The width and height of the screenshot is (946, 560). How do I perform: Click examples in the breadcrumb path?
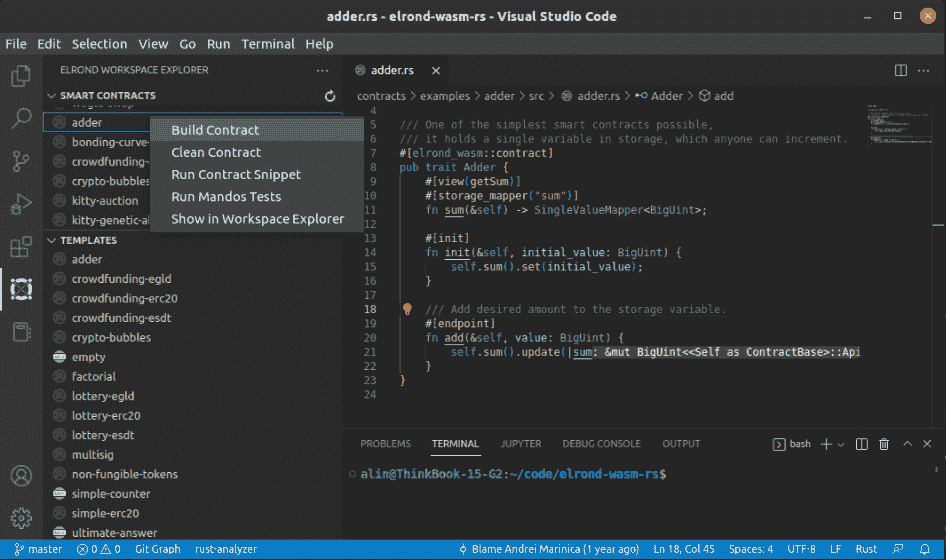coord(445,96)
